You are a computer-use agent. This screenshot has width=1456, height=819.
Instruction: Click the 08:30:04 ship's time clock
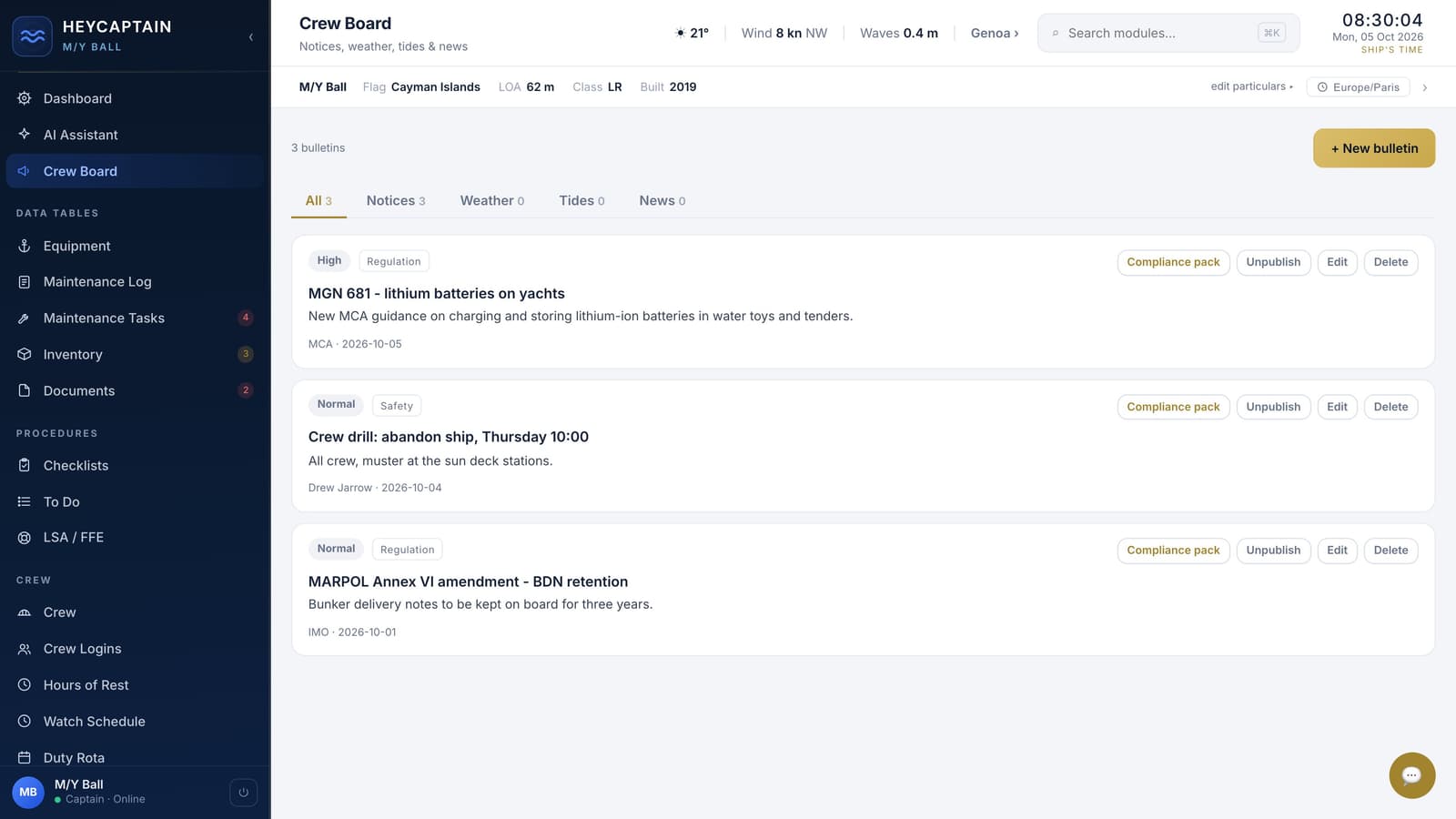tap(1382, 20)
